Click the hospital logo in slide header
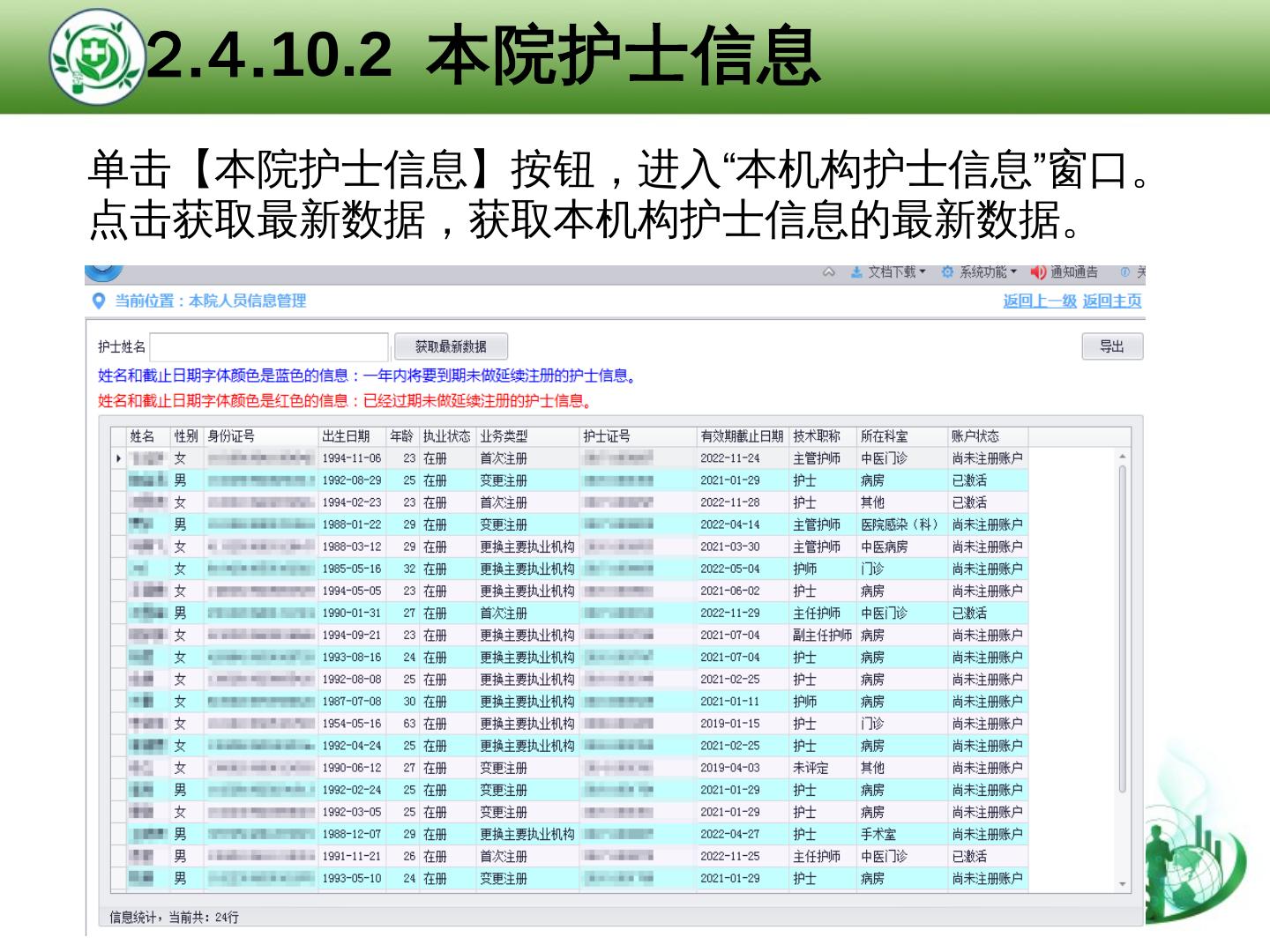The width and height of the screenshot is (1270, 952). tap(95, 57)
